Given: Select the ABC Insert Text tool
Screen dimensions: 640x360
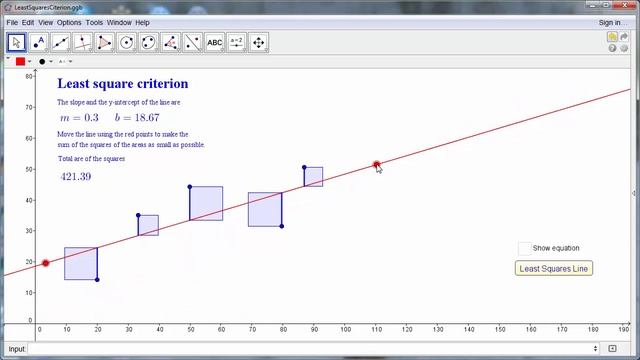Looking at the screenshot, I should pyautogui.click(x=215, y=42).
